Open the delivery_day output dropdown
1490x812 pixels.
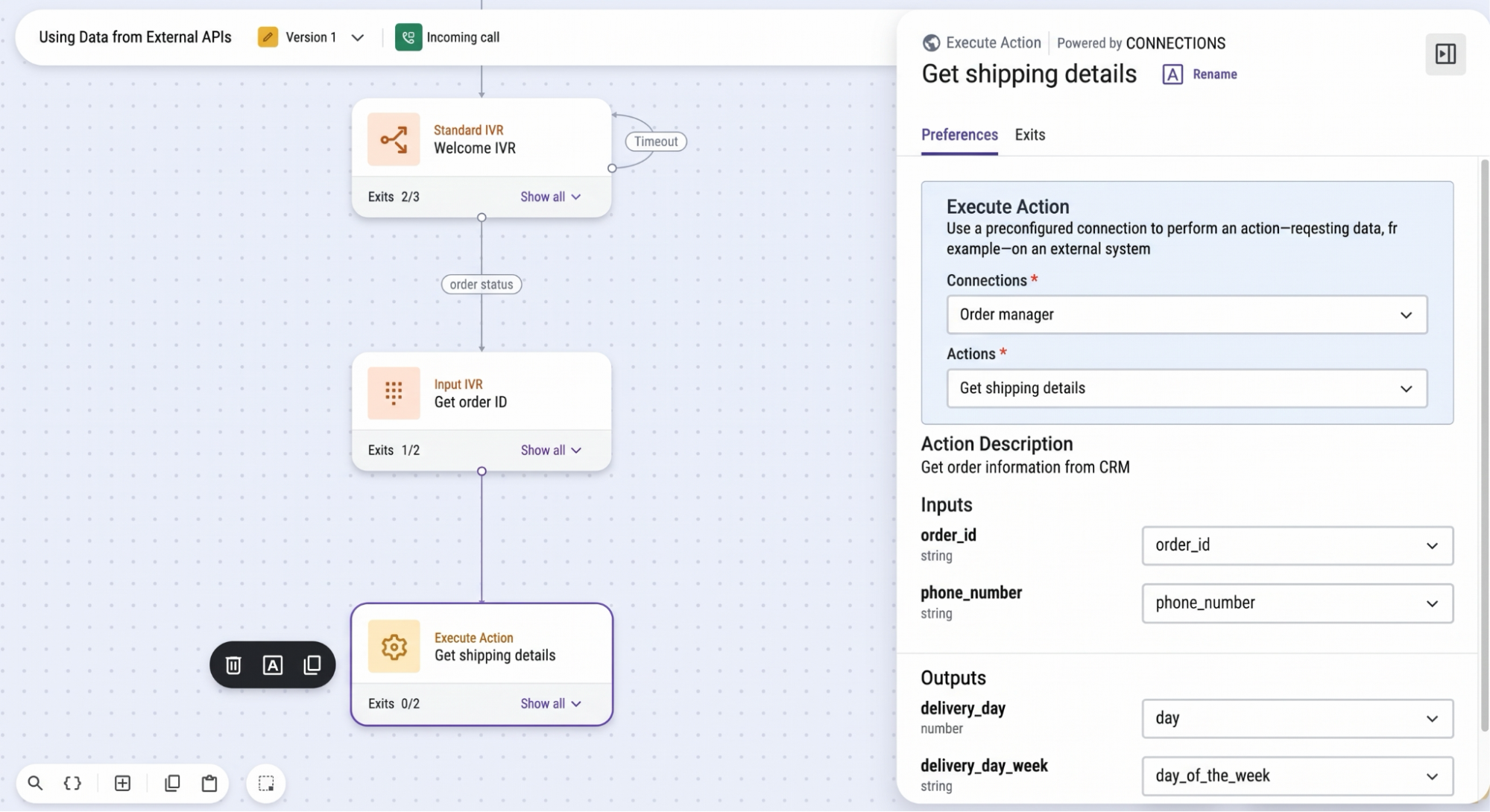pos(1297,718)
